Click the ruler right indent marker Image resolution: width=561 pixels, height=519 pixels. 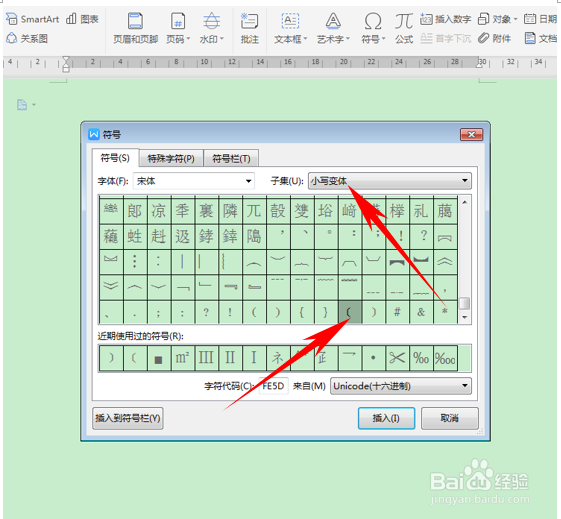point(480,63)
